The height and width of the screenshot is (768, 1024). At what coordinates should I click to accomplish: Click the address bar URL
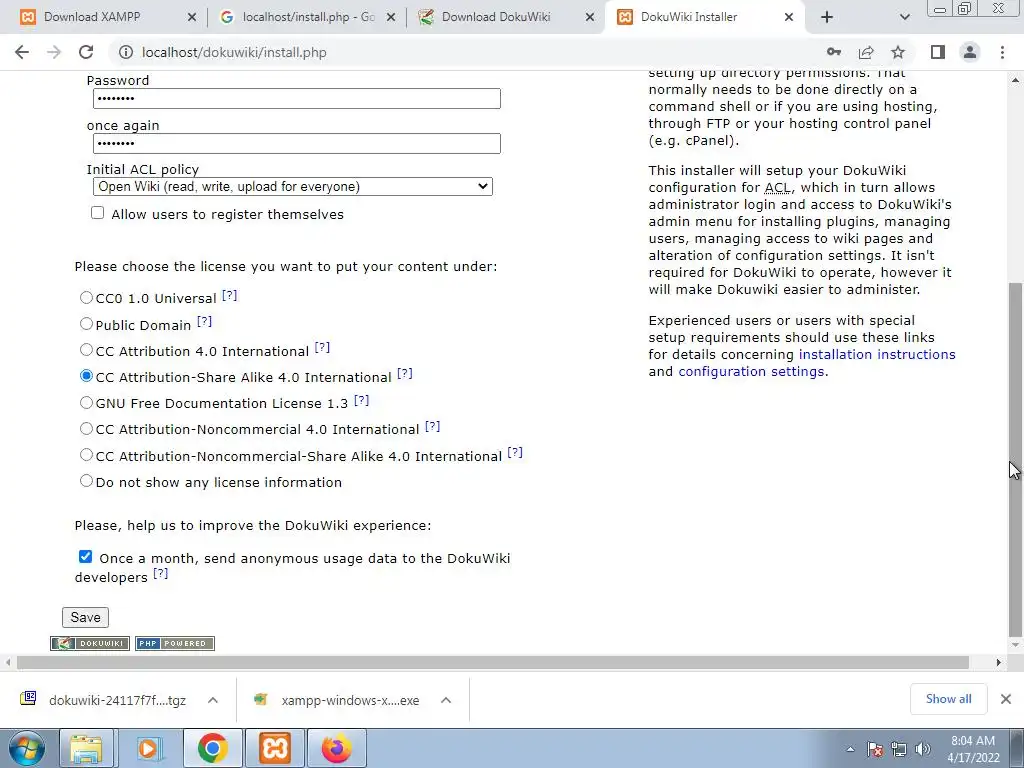(x=234, y=52)
